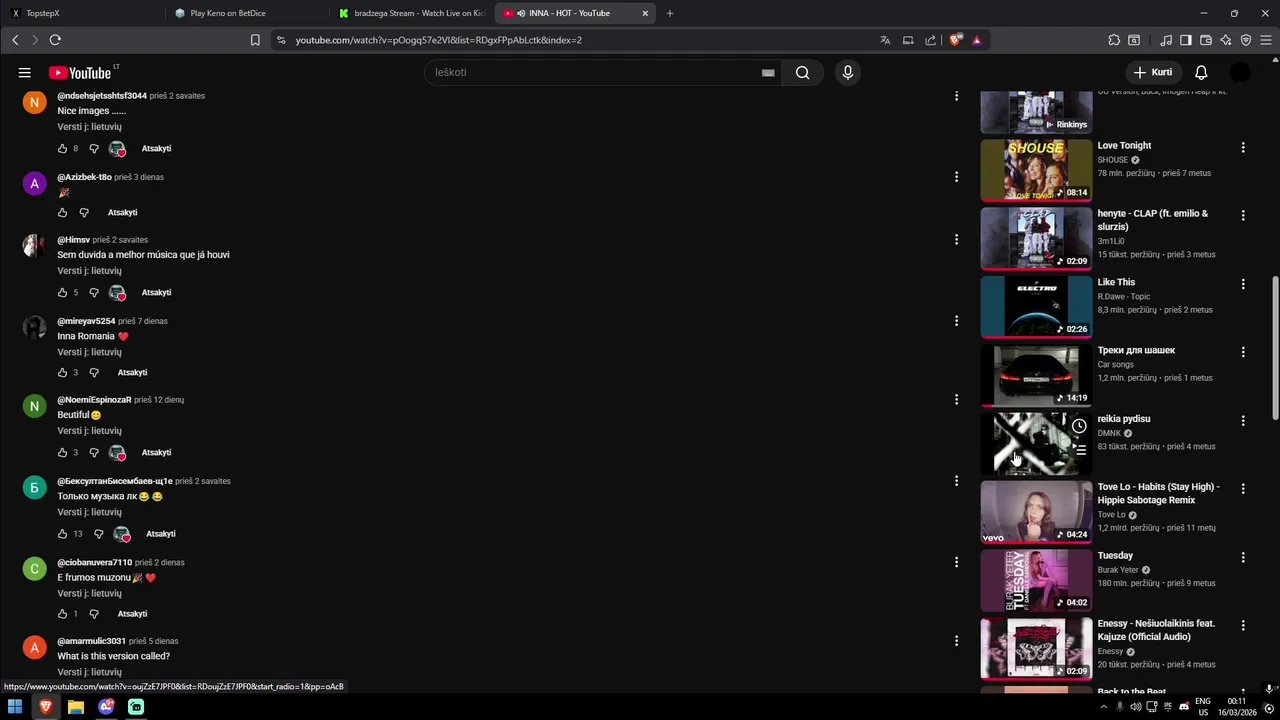Dislike the 'Sem duvida' comment

click(x=94, y=292)
